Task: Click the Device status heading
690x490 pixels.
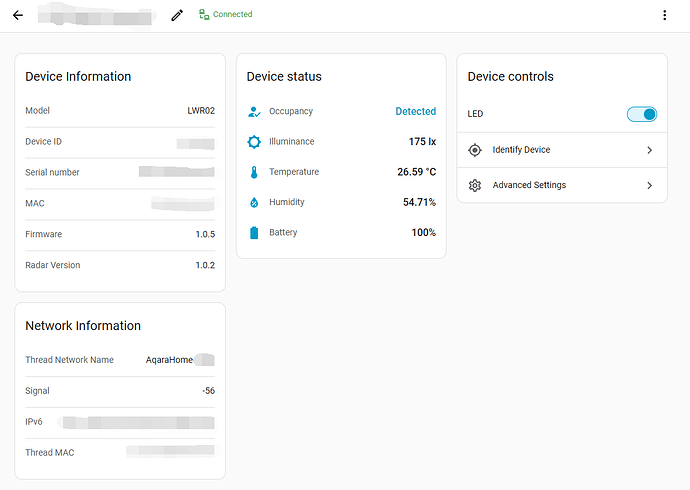Action: pyautogui.click(x=284, y=77)
